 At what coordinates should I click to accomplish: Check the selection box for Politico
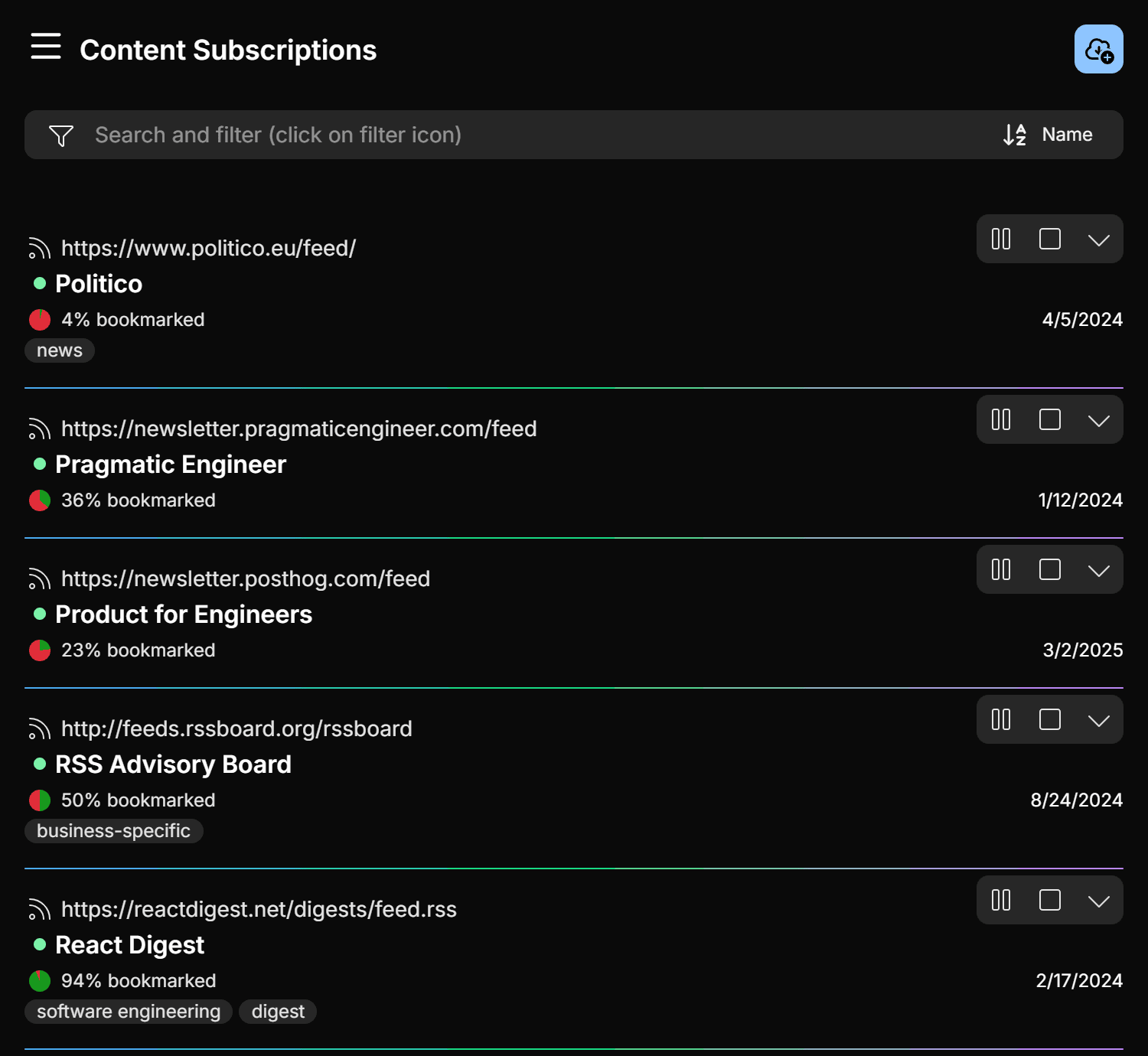(1049, 239)
